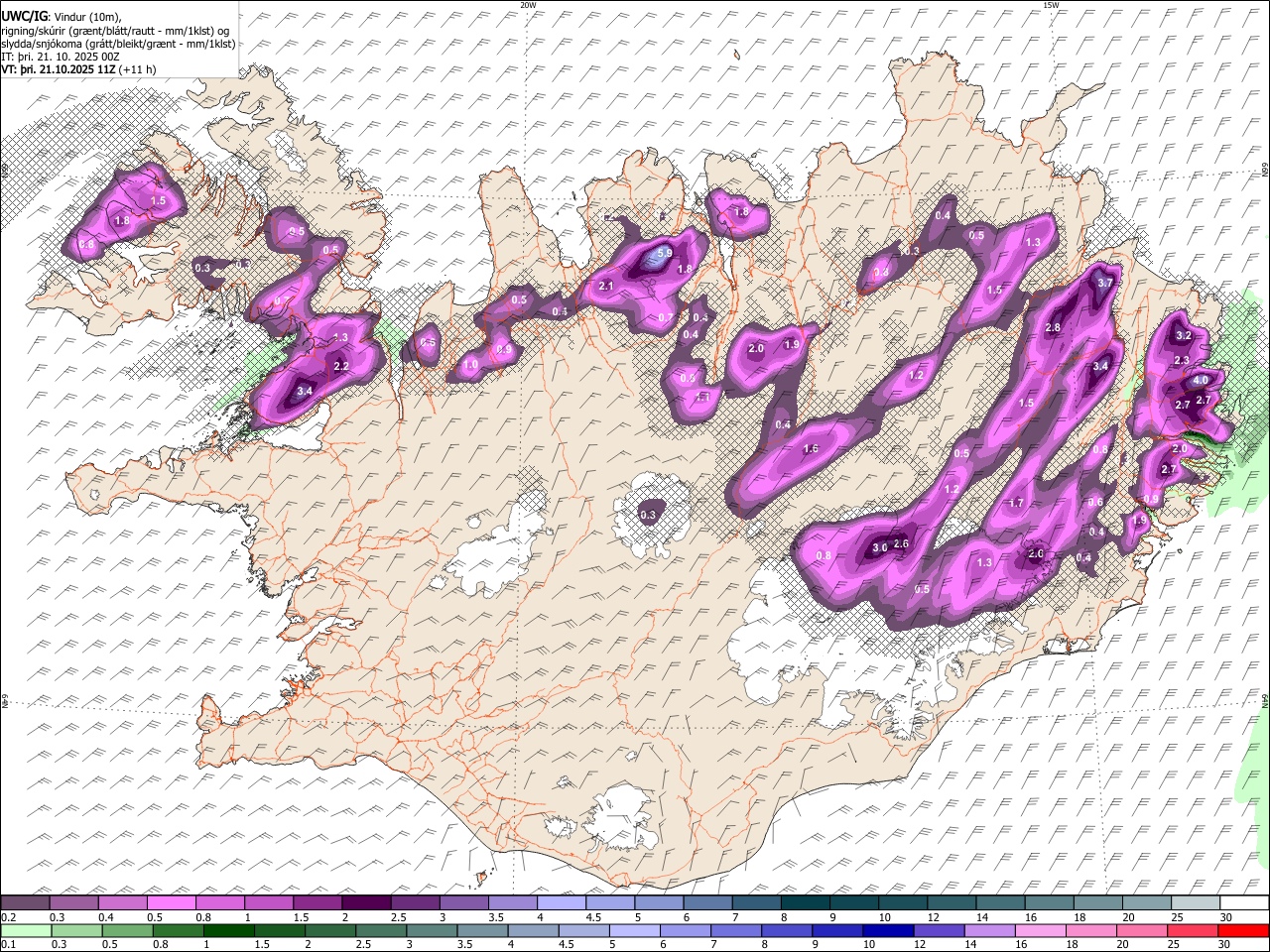The image size is (1270, 952).
Task: Click the 3.2 value label in the east
Action: [x=1183, y=336]
